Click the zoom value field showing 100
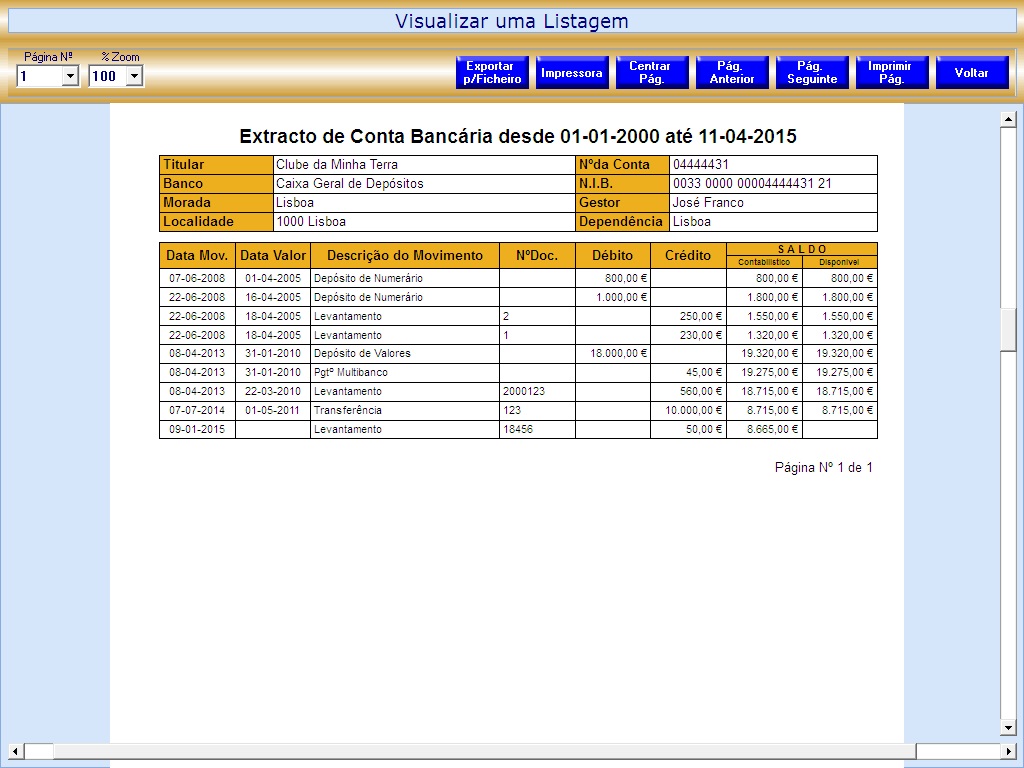The image size is (1024, 768). (105, 76)
